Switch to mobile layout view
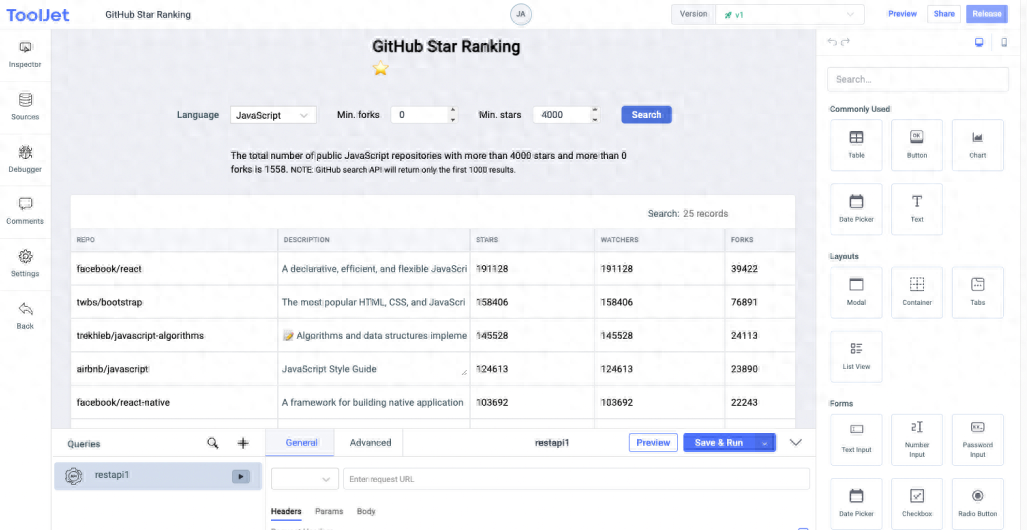The height and width of the screenshot is (530, 1027). [1003, 43]
